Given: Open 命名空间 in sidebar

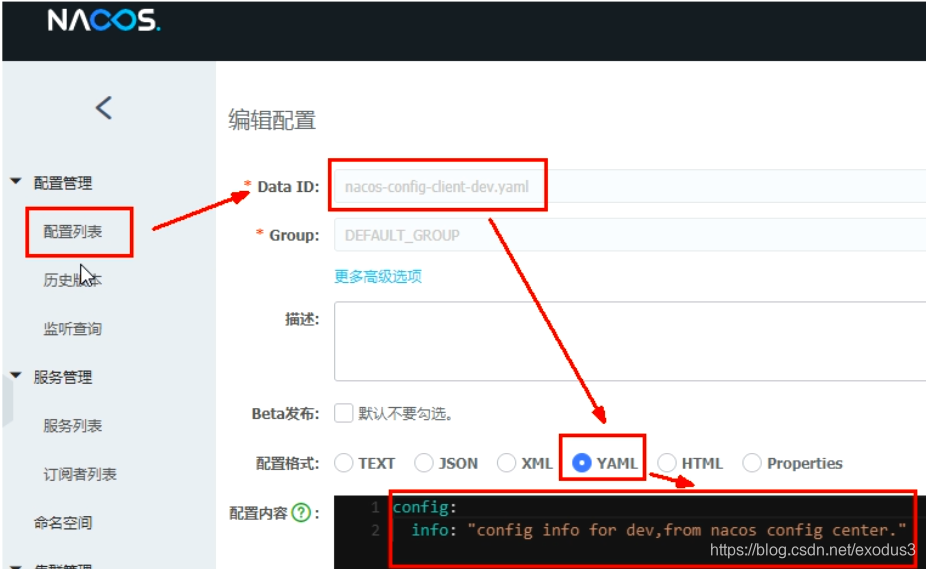Looking at the screenshot, I should (x=63, y=522).
